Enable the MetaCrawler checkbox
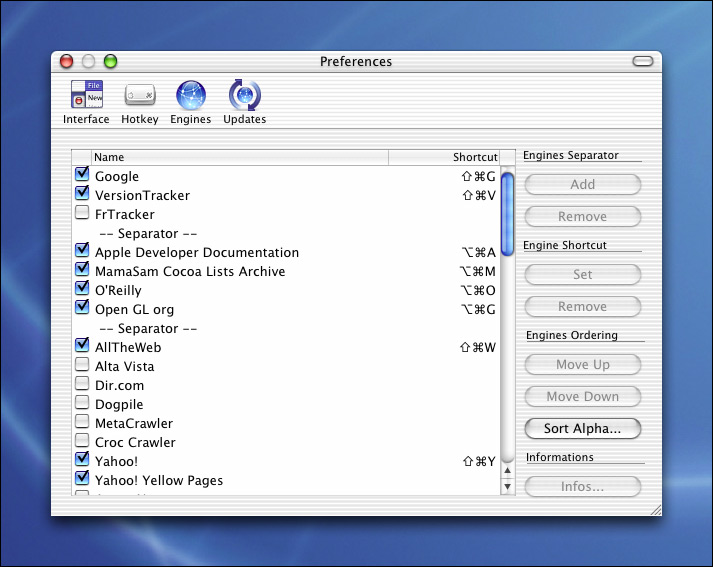This screenshot has width=713, height=567. pyautogui.click(x=82, y=421)
